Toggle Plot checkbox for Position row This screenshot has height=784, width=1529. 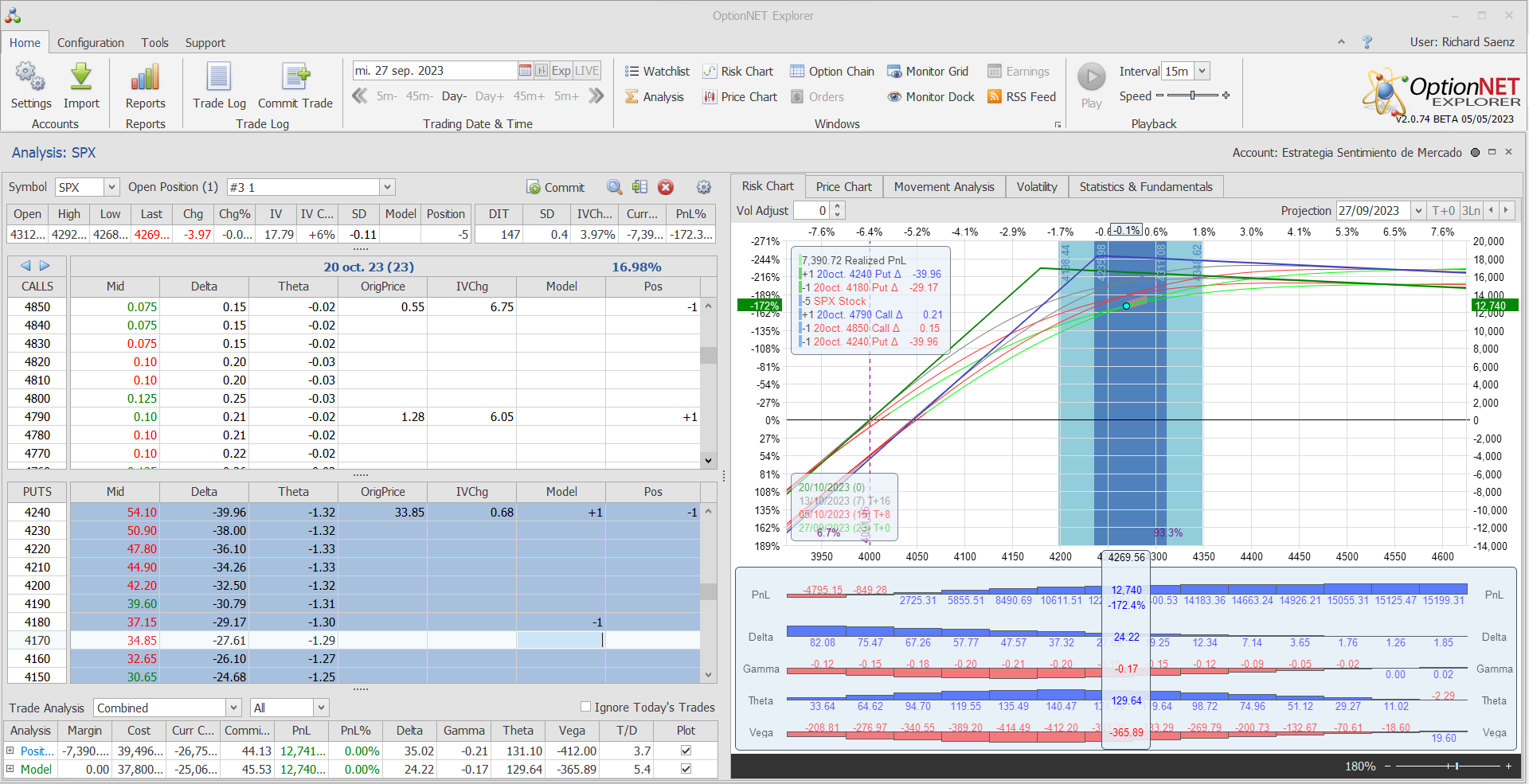pos(686,751)
